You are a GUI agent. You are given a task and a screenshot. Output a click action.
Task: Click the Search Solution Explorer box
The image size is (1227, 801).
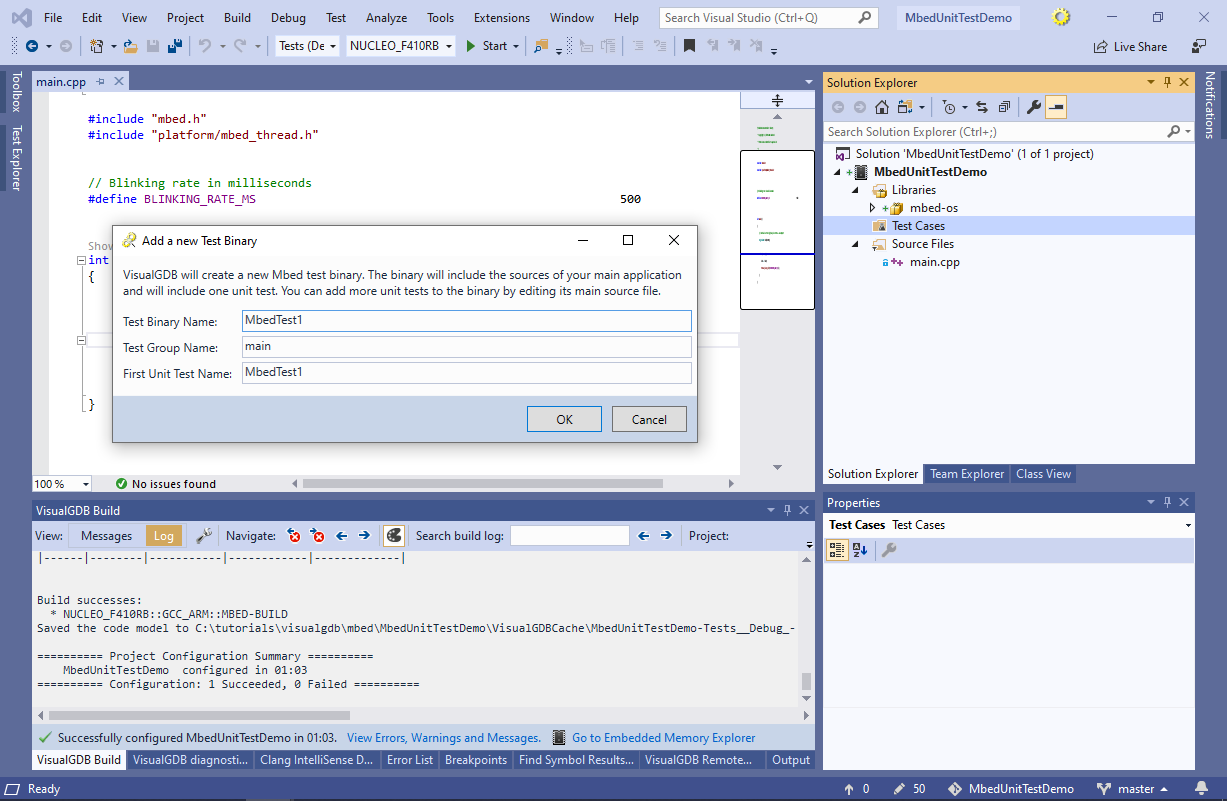click(996, 131)
